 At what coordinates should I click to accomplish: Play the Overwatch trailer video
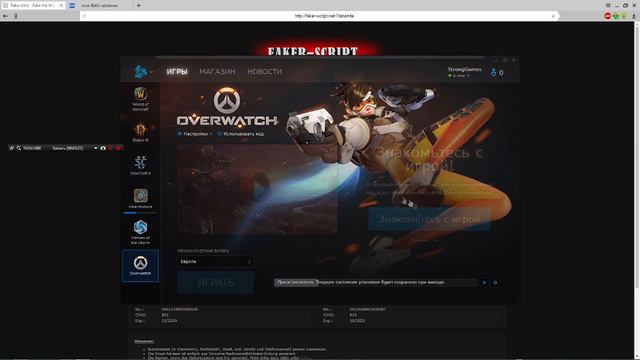click(257, 189)
